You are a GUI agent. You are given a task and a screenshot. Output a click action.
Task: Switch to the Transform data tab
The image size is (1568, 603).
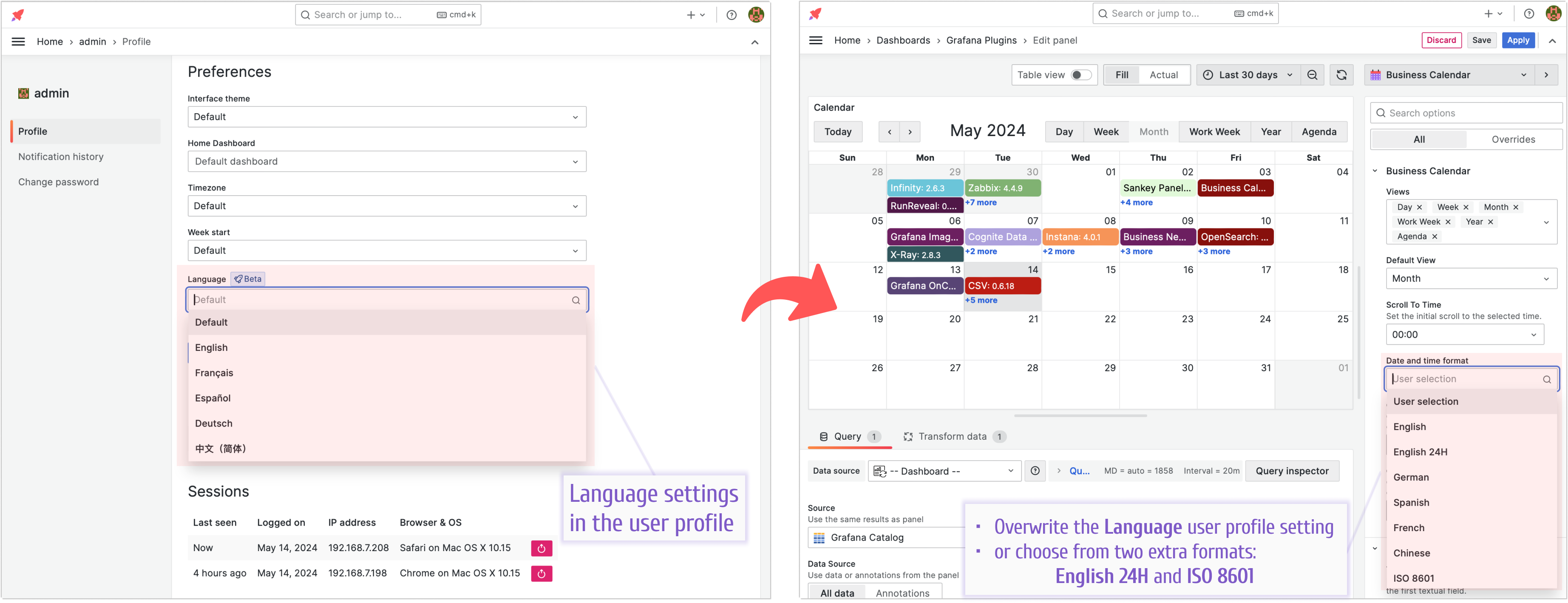(x=952, y=436)
